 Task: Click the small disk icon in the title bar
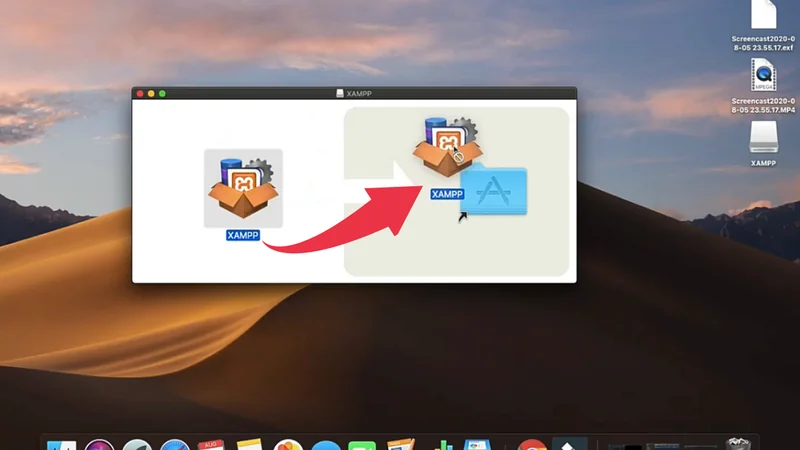click(340, 93)
